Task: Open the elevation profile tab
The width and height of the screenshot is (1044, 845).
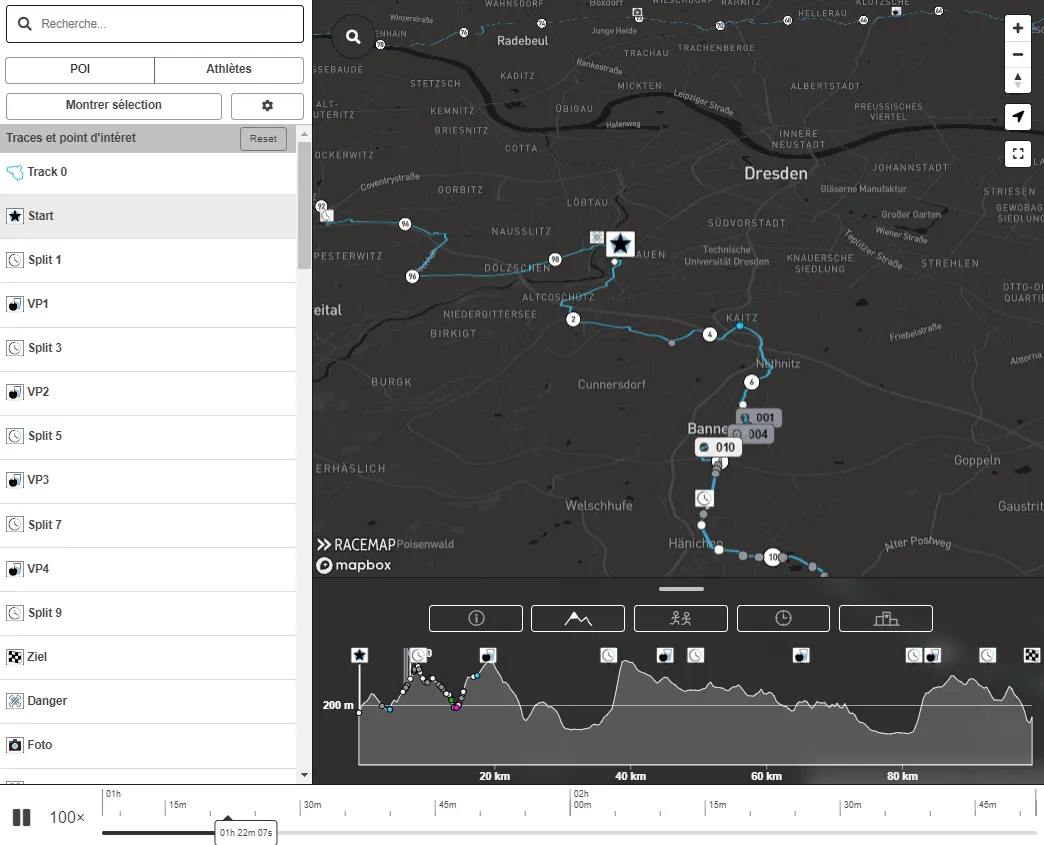Action: click(578, 618)
